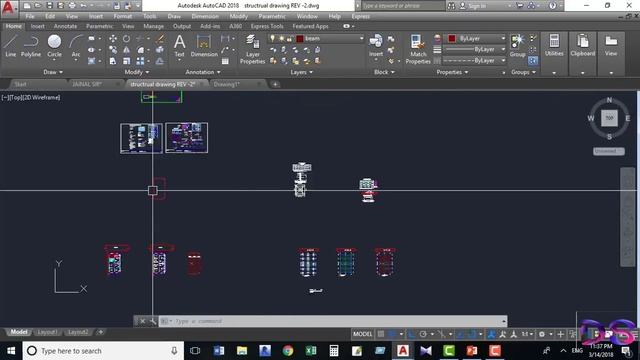The width and height of the screenshot is (640, 360).
Task: Click Match Properties tool
Action: (418, 49)
